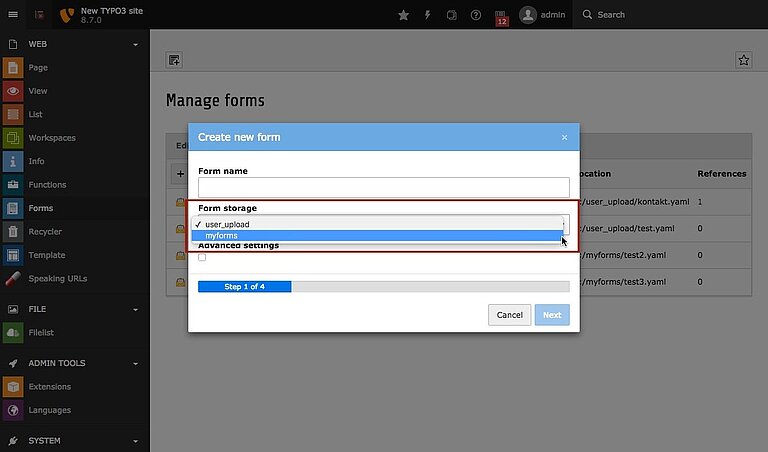Click the Forms module icon
This screenshot has height=452, width=768.
13,208
